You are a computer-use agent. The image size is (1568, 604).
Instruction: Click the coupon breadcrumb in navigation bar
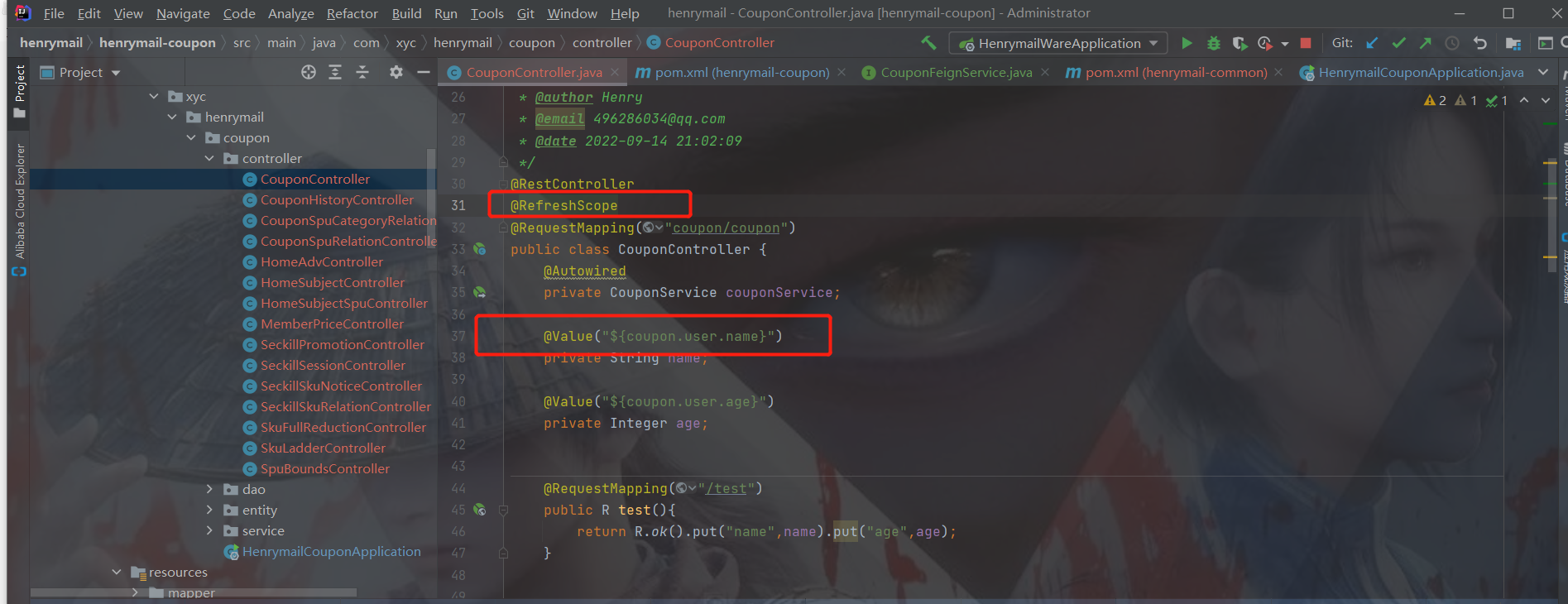click(x=531, y=43)
